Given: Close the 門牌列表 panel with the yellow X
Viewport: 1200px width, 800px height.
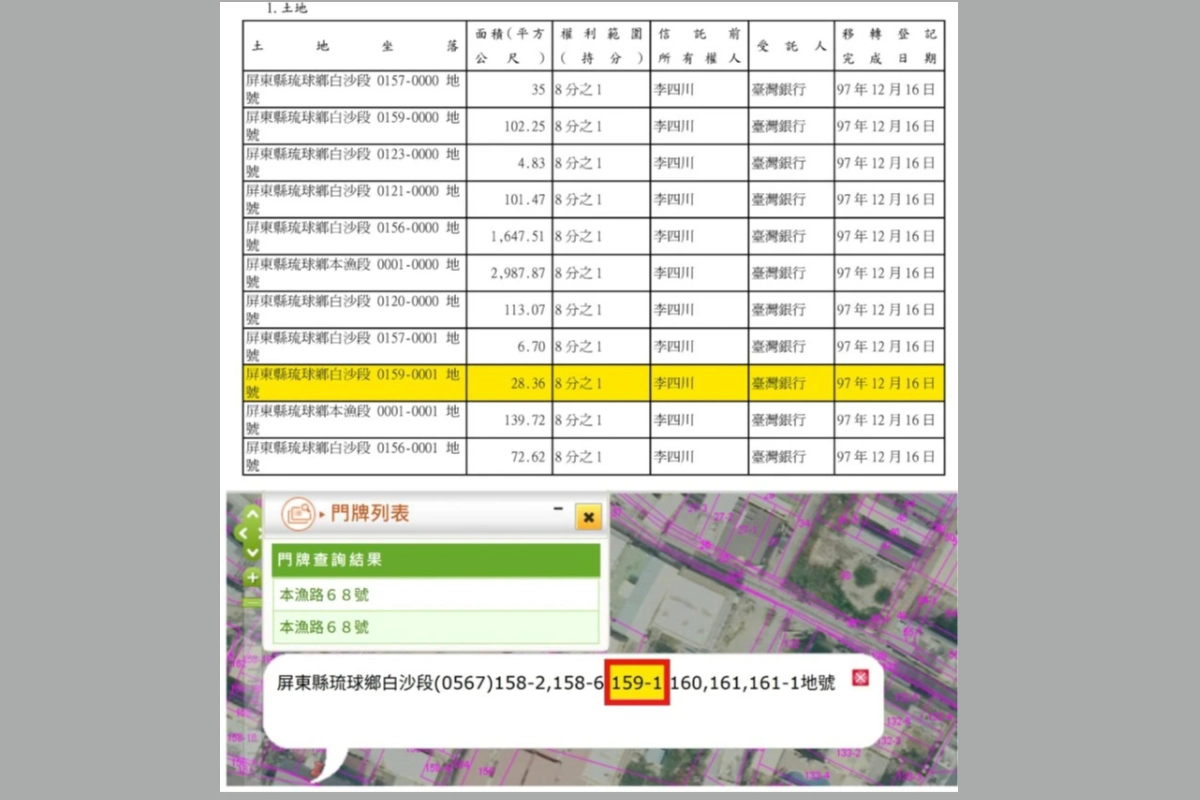Looking at the screenshot, I should point(589,517).
